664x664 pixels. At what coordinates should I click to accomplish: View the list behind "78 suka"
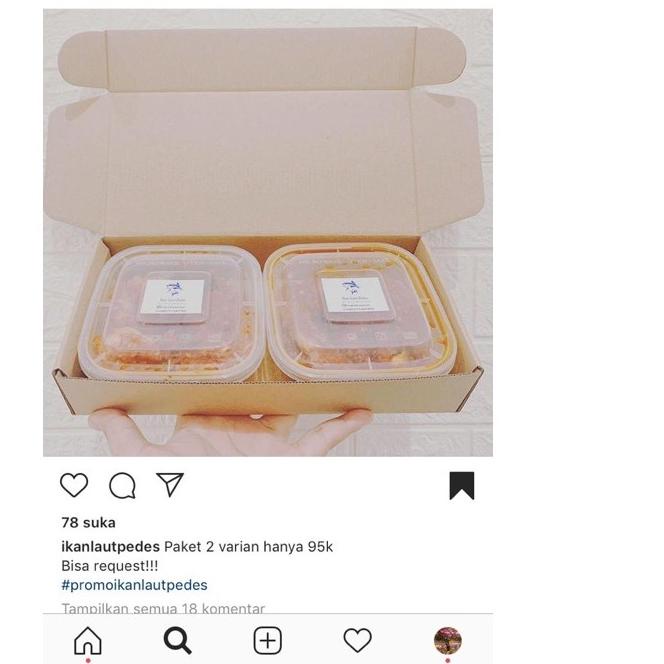coord(88,522)
